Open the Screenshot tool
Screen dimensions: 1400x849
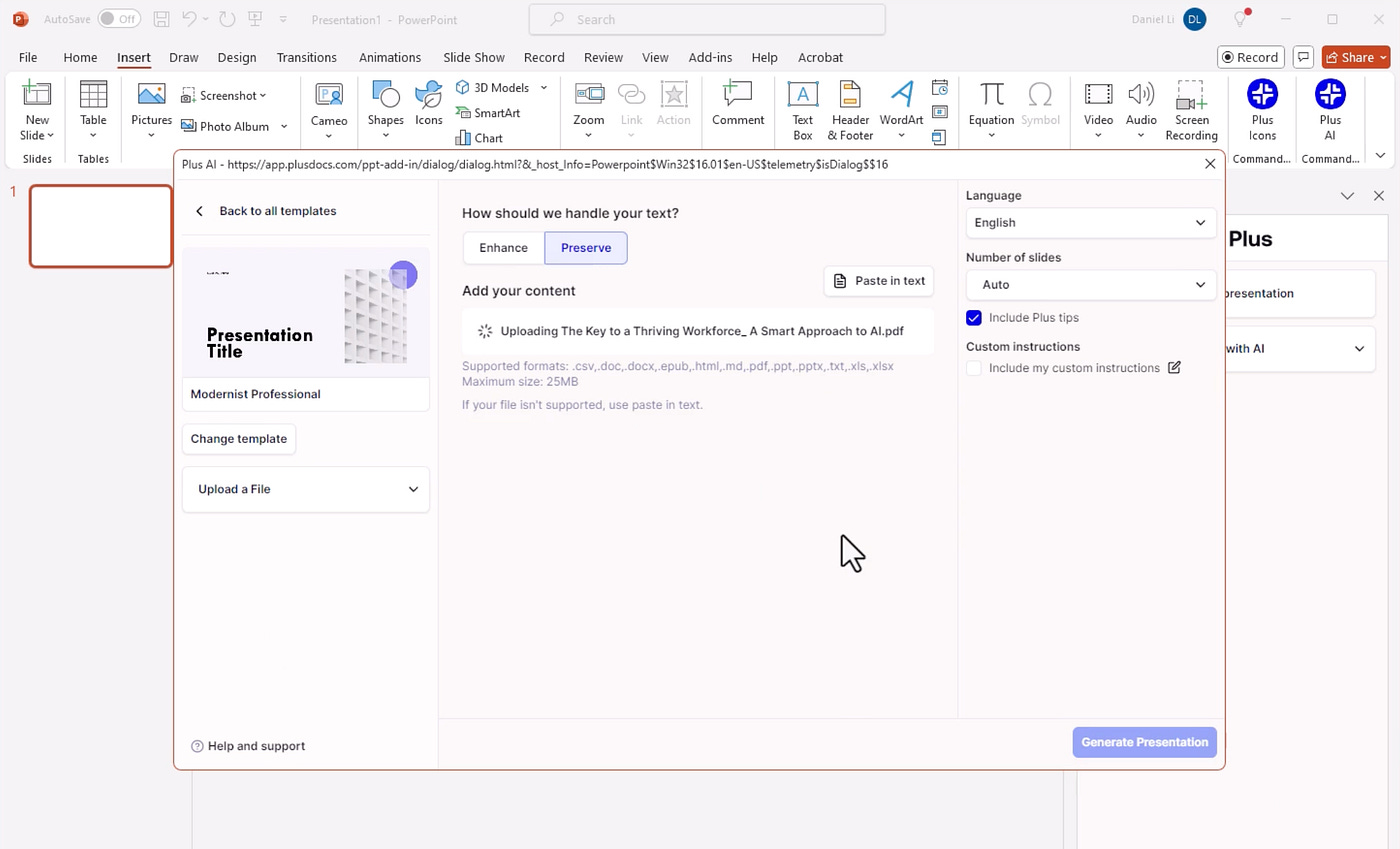(x=224, y=95)
